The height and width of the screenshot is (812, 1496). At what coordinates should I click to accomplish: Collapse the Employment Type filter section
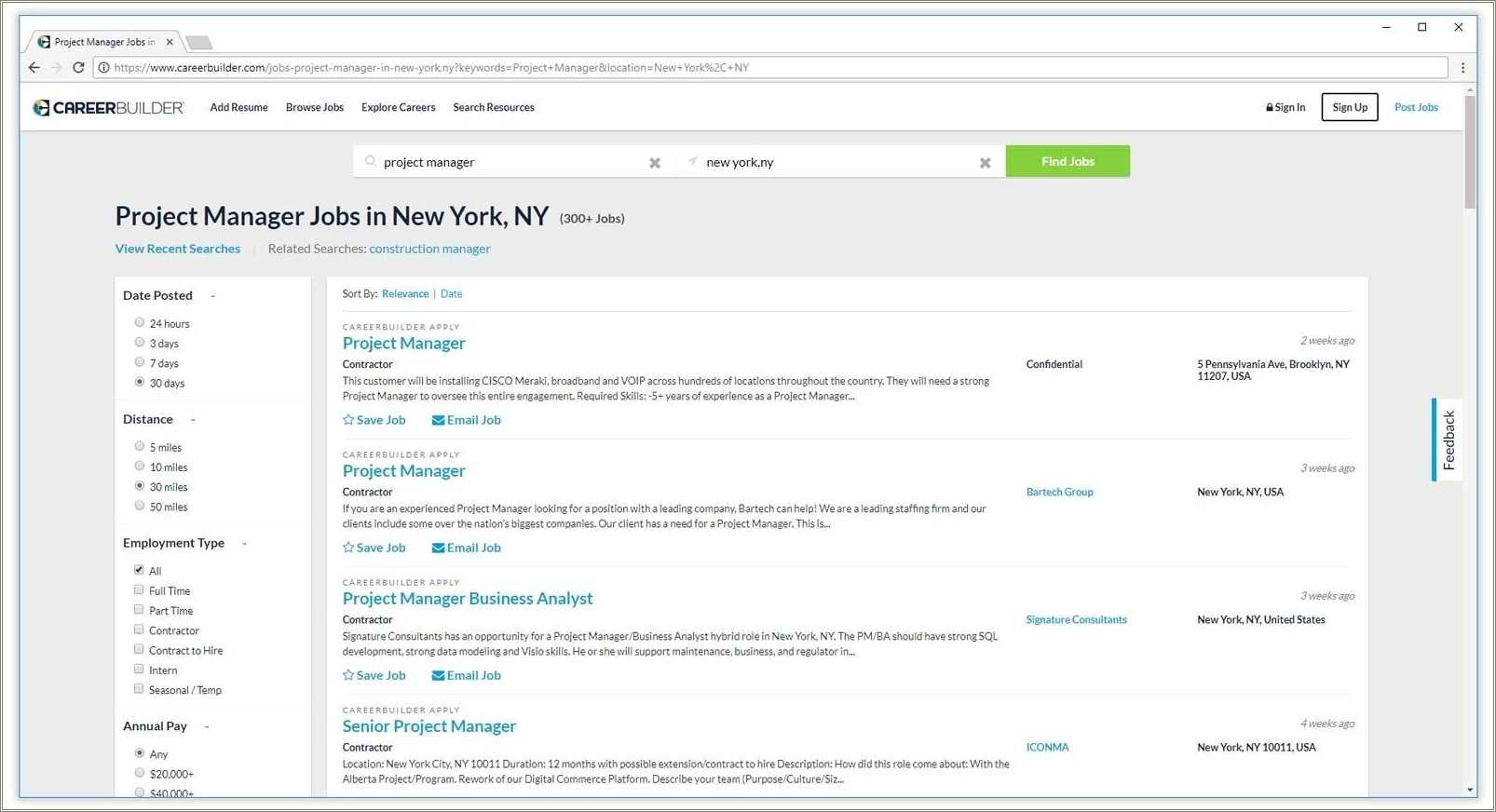pos(244,544)
